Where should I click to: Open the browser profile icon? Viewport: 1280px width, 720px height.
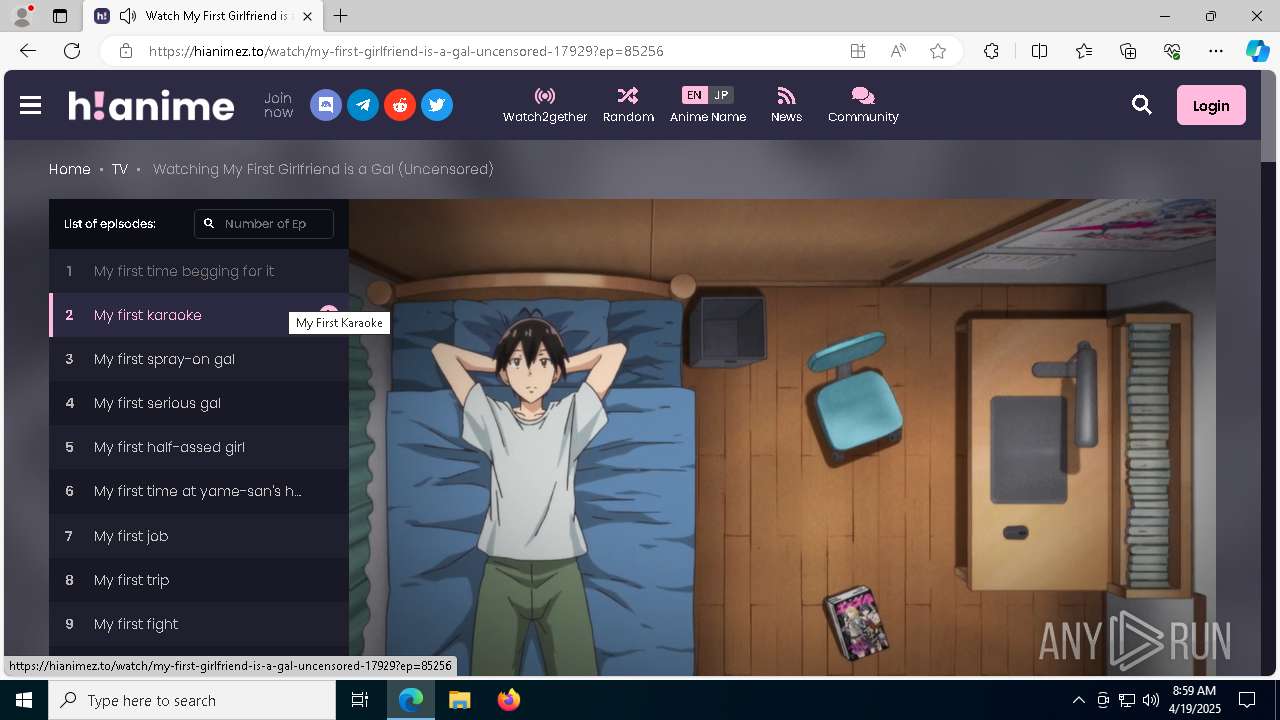[22, 16]
